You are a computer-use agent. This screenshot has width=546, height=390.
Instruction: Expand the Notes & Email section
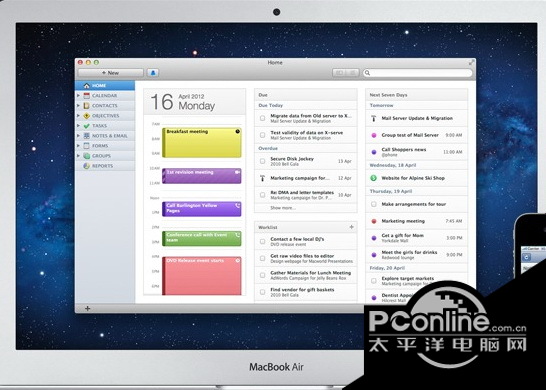point(79,136)
